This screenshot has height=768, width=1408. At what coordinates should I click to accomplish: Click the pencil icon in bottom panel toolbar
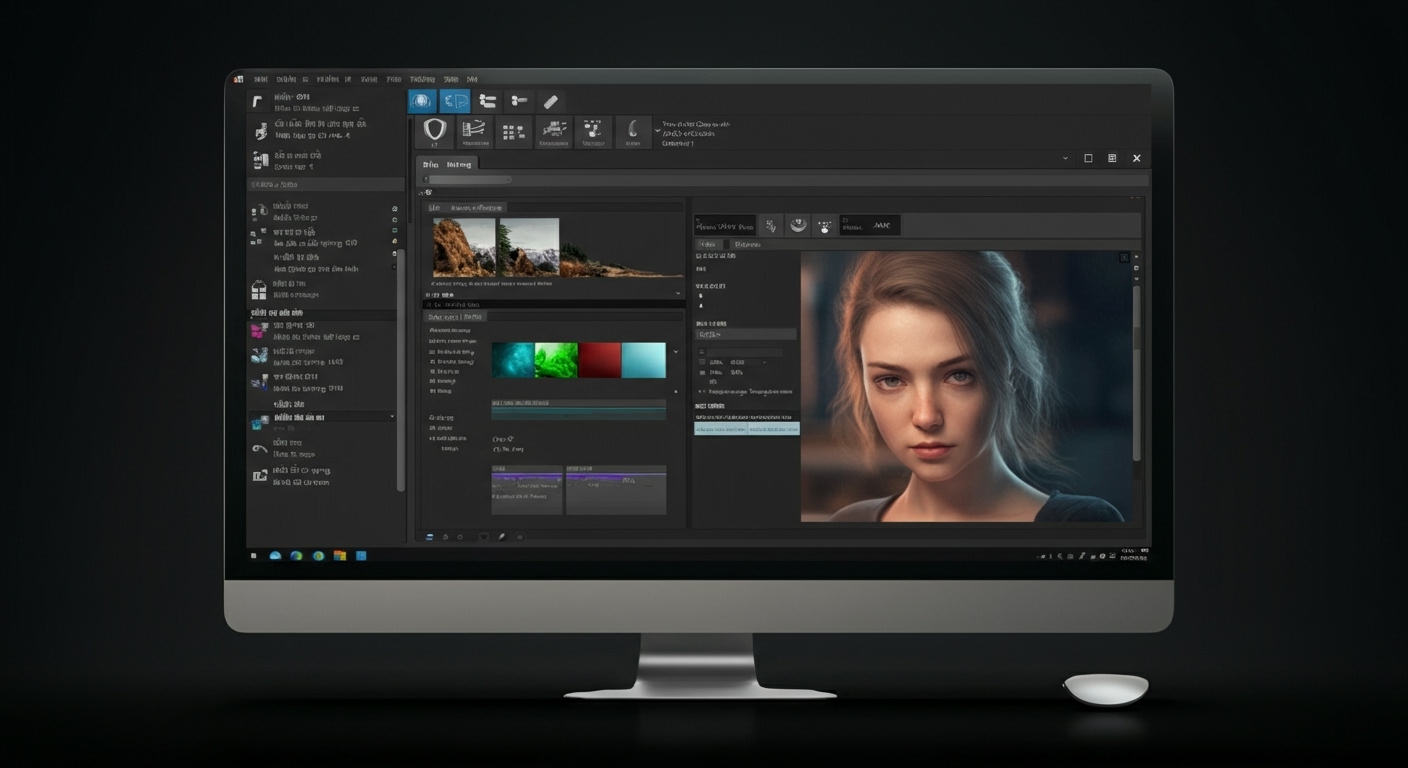pyautogui.click(x=502, y=537)
